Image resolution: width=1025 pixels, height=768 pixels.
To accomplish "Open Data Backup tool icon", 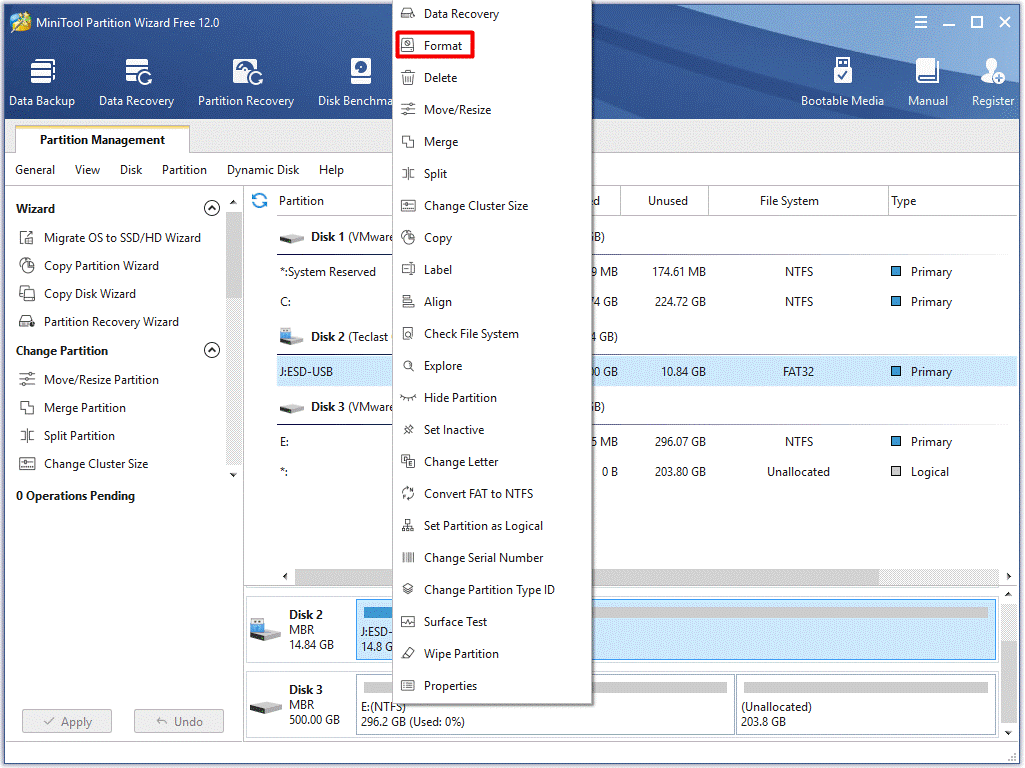I will [x=42, y=71].
